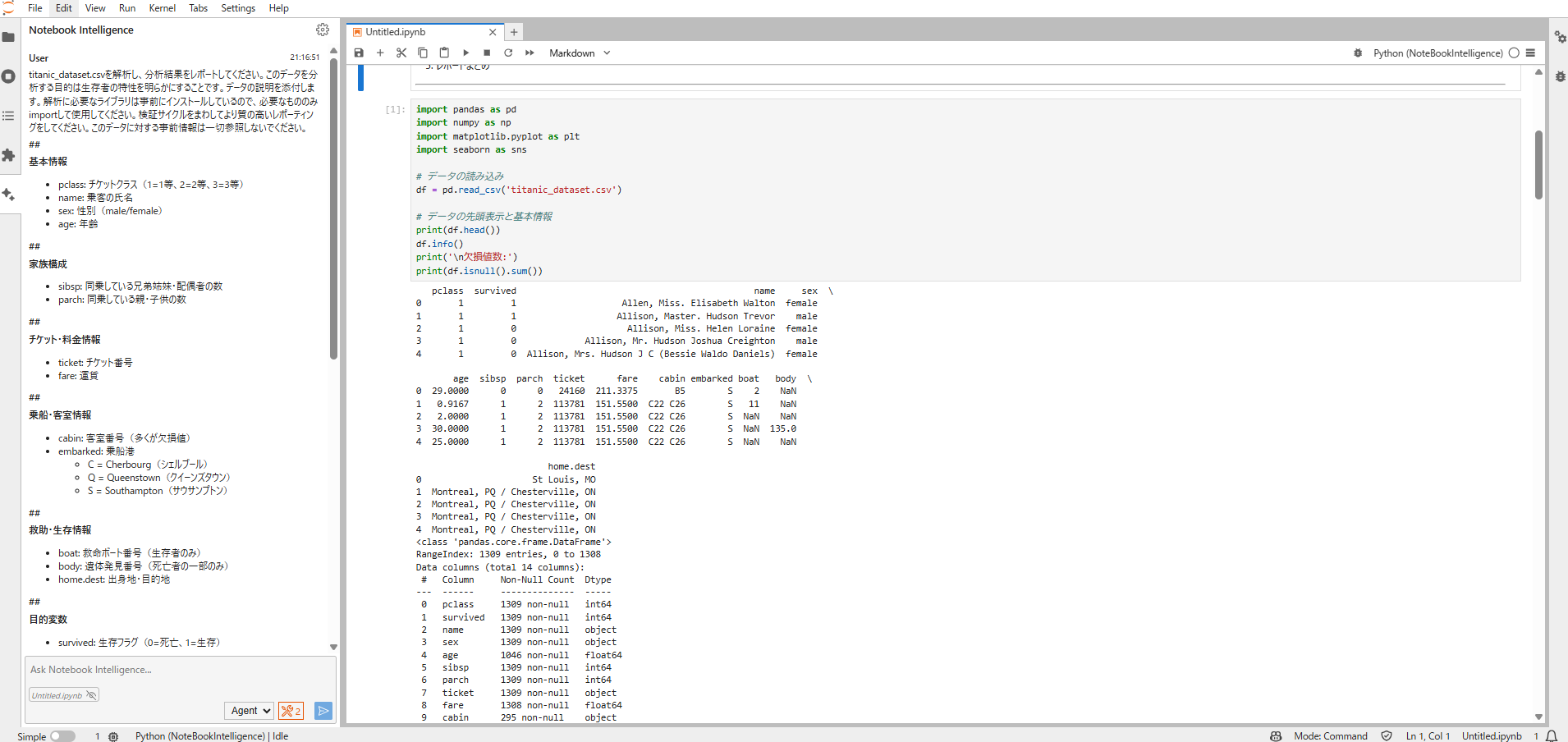1568x742 pixels.
Task: Click the code cell with pandas imports
Action: [x=965, y=190]
